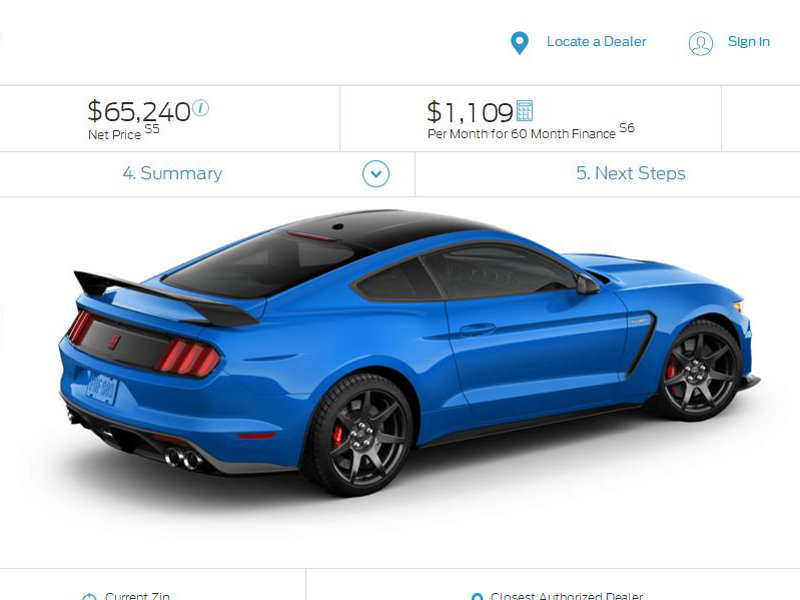Click the Sign In link

748,41
